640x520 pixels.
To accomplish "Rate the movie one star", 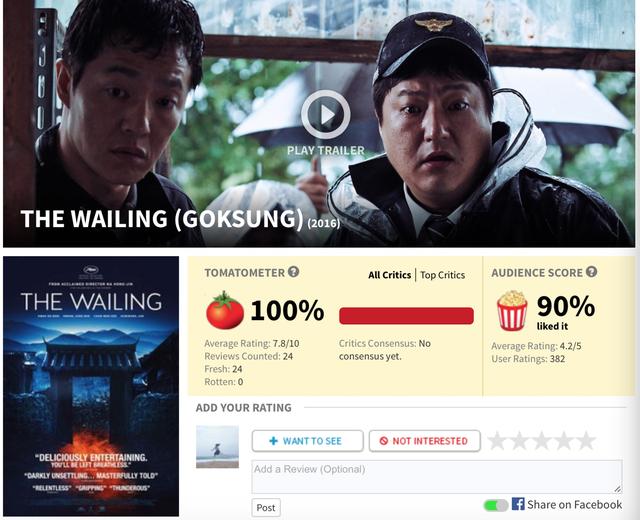I will tap(497, 441).
